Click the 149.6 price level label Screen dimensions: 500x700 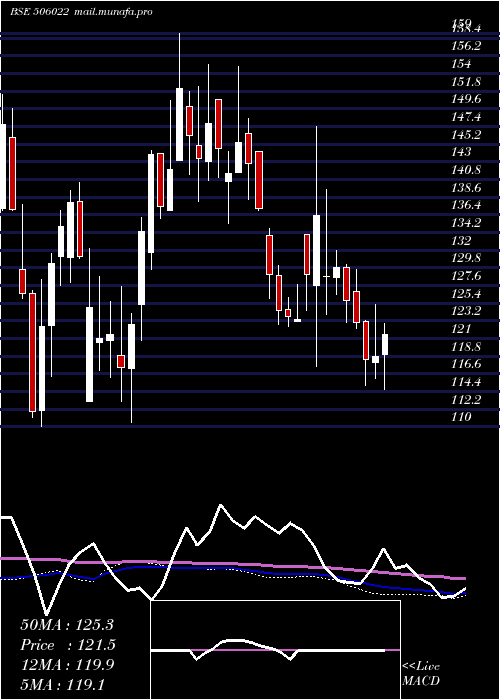(x=465, y=99)
